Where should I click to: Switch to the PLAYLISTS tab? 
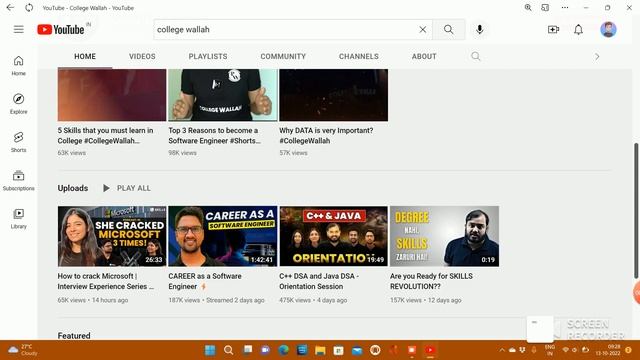coord(208,56)
